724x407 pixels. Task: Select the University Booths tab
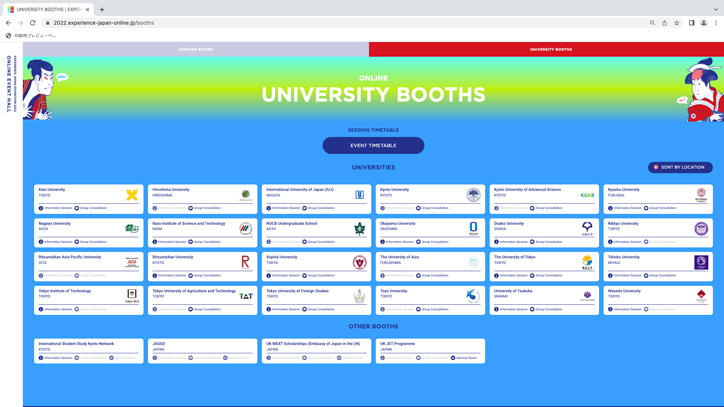[550, 49]
